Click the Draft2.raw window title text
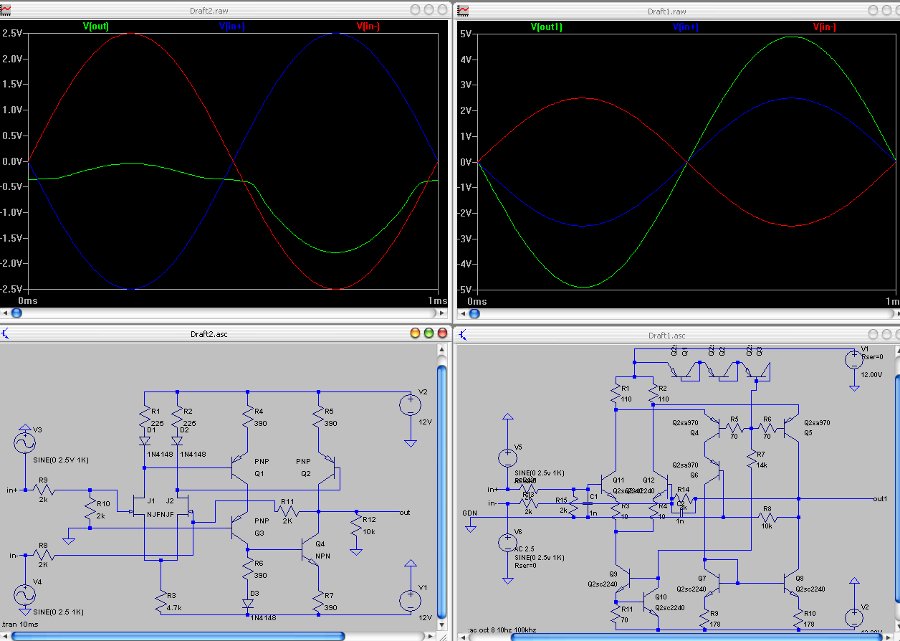 pos(209,11)
